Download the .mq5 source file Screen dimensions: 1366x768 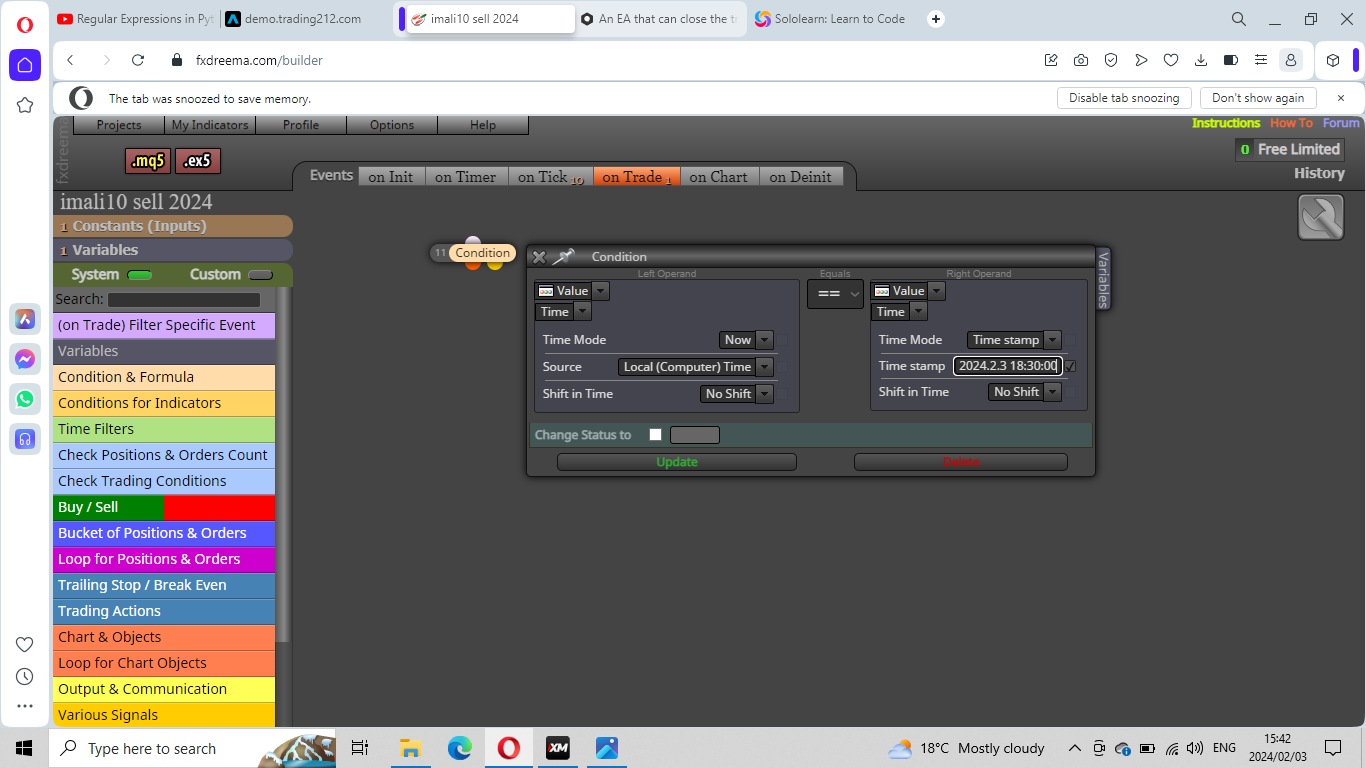pos(147,161)
